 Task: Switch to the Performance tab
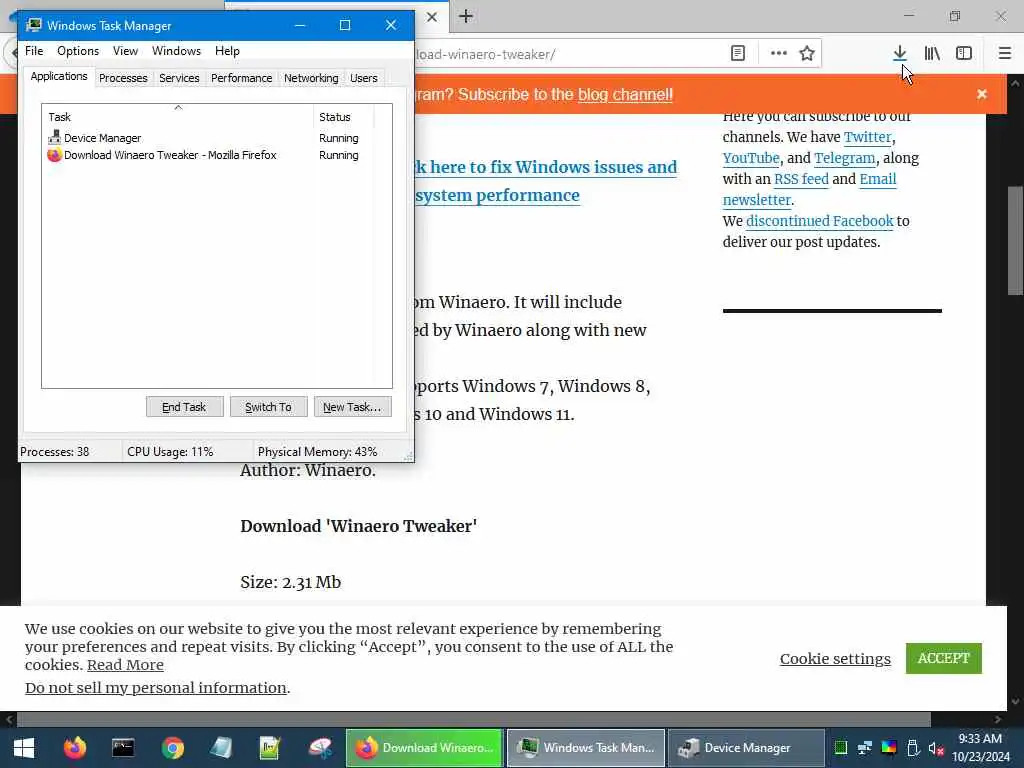(242, 78)
